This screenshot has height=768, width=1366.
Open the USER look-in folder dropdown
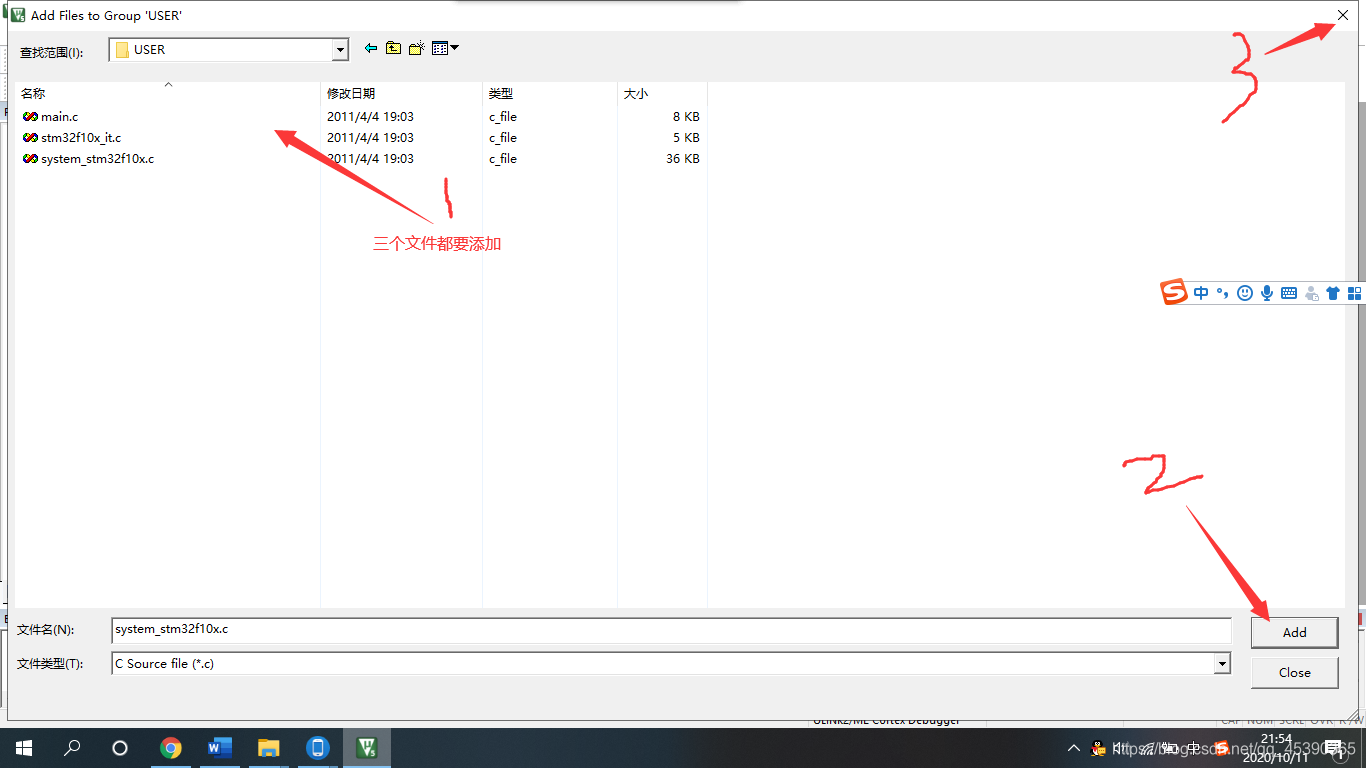[x=340, y=50]
